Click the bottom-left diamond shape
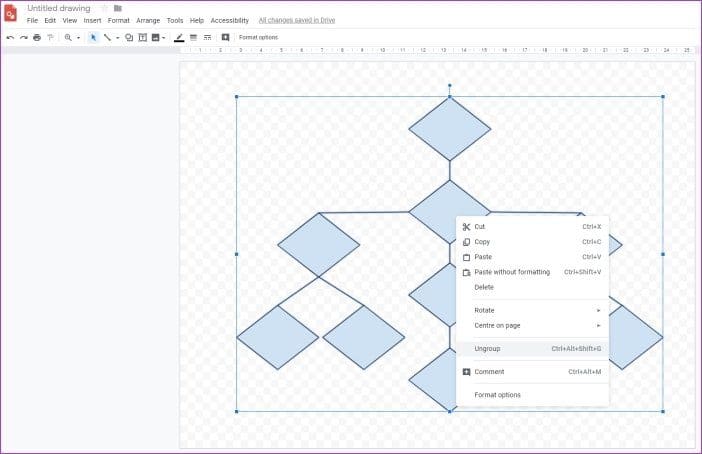 (x=278, y=338)
